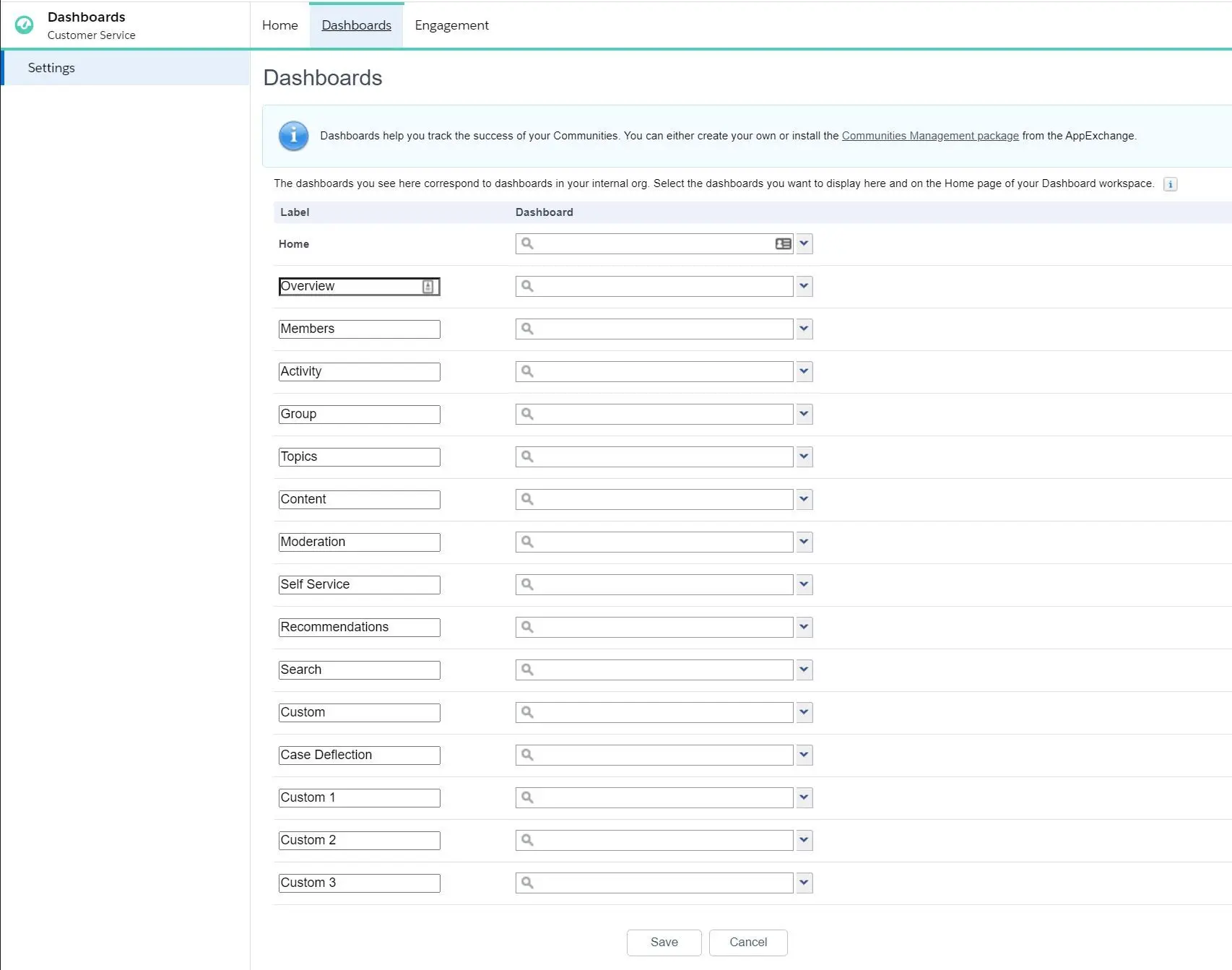The height and width of the screenshot is (970, 1232).
Task: Open the Group row dashboard dropdown
Action: coord(804,414)
